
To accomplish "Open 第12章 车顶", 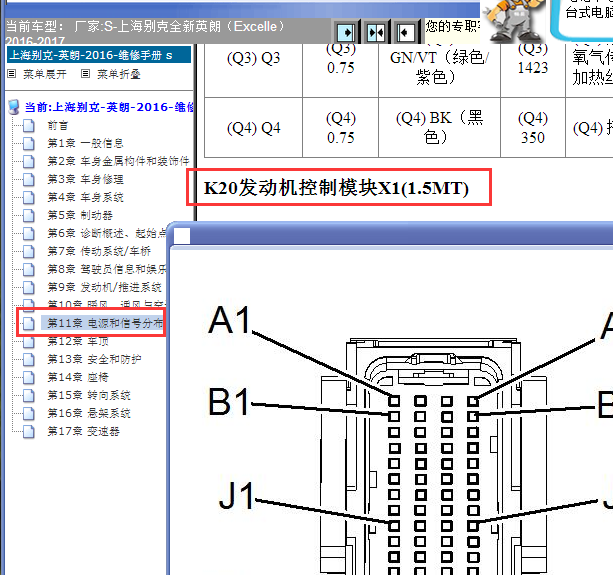I will coord(77,341).
